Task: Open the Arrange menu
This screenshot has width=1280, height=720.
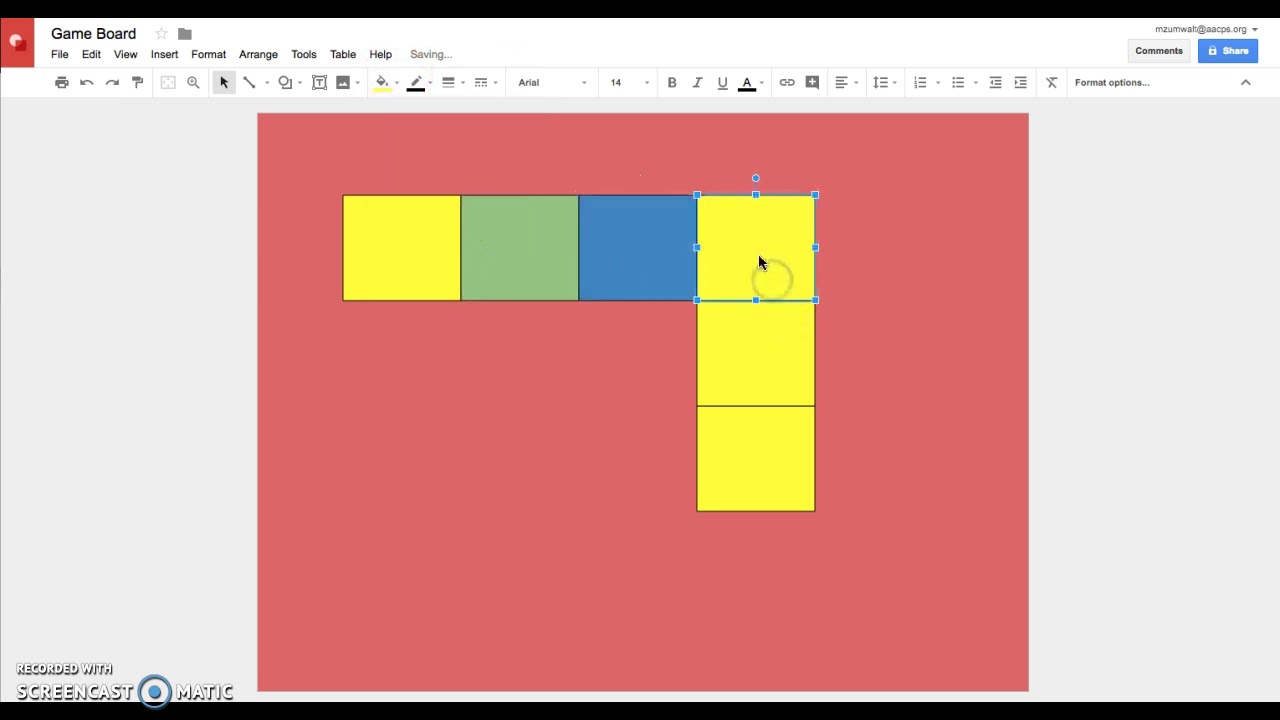Action: coord(258,54)
